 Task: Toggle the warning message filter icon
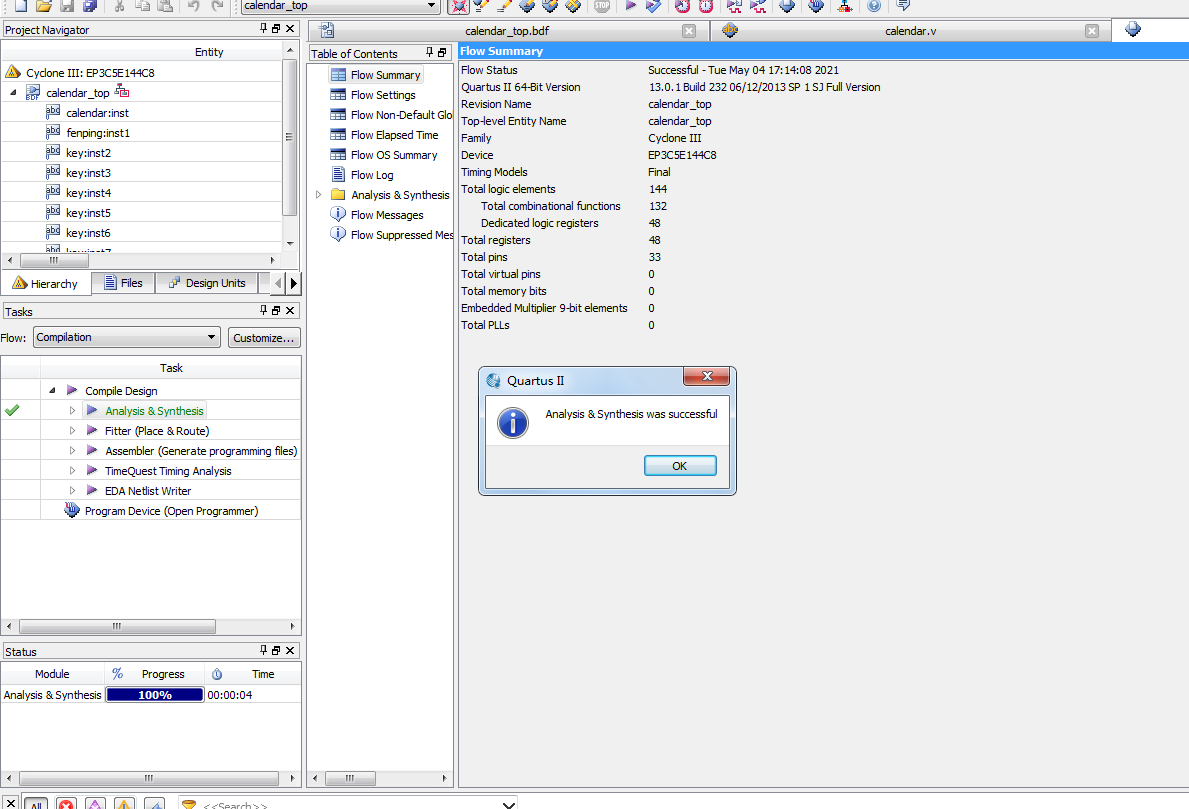[124, 804]
